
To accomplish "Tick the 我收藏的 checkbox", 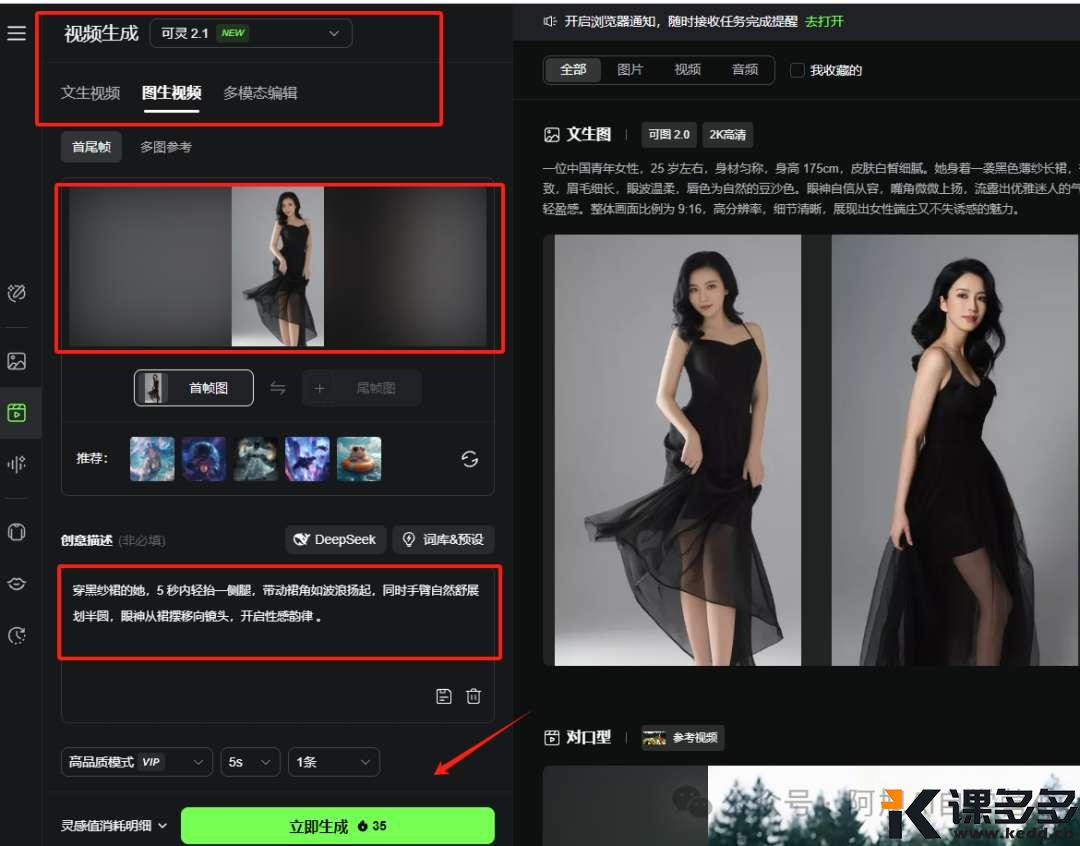I will click(x=797, y=70).
